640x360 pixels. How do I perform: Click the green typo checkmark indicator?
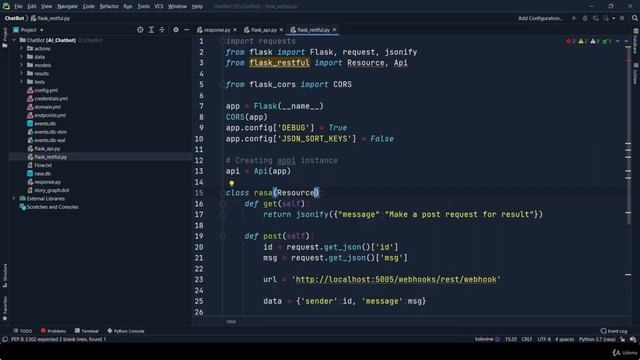(x=607, y=41)
